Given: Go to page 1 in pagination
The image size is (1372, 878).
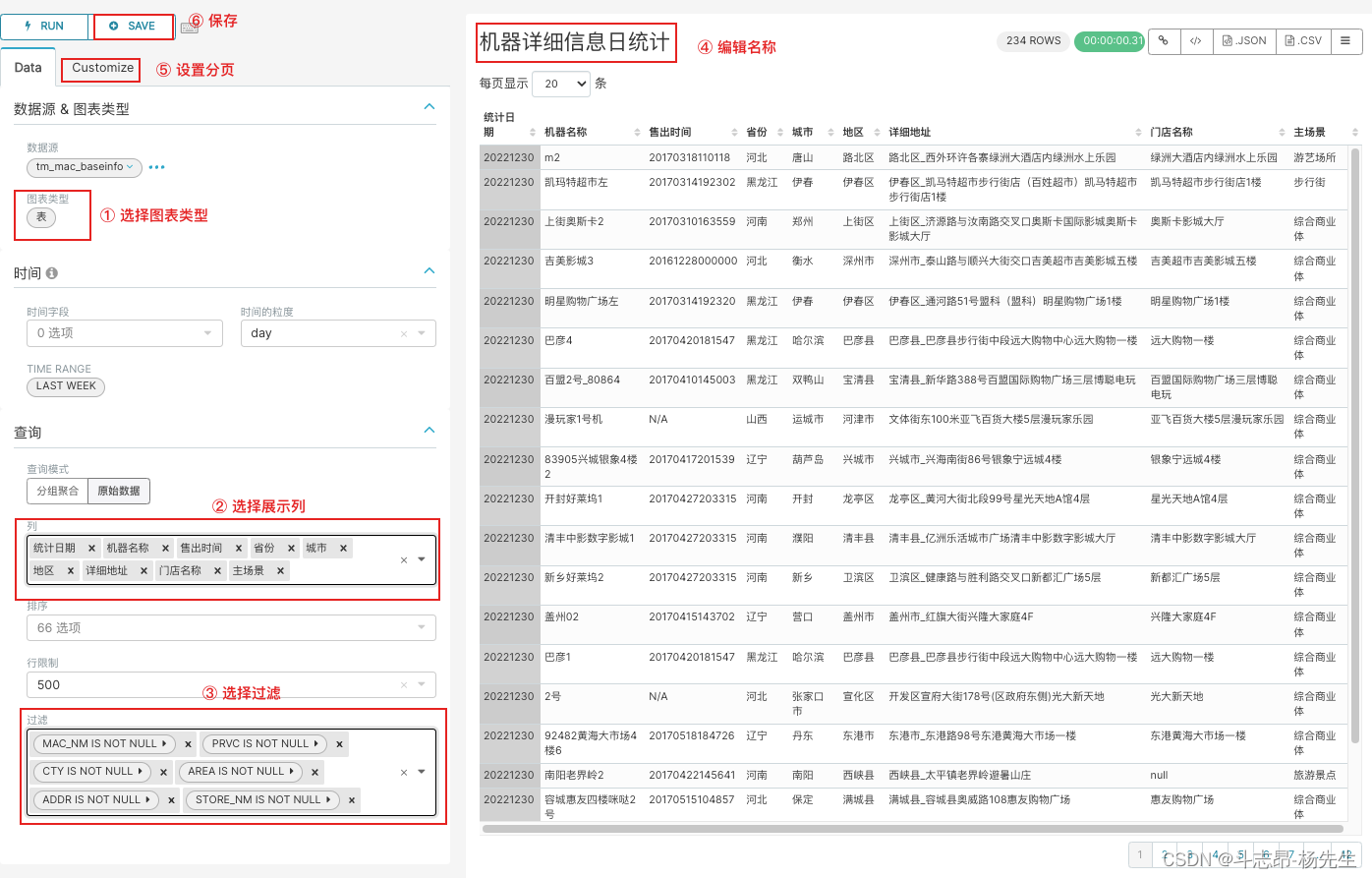Looking at the screenshot, I should point(1140,854).
